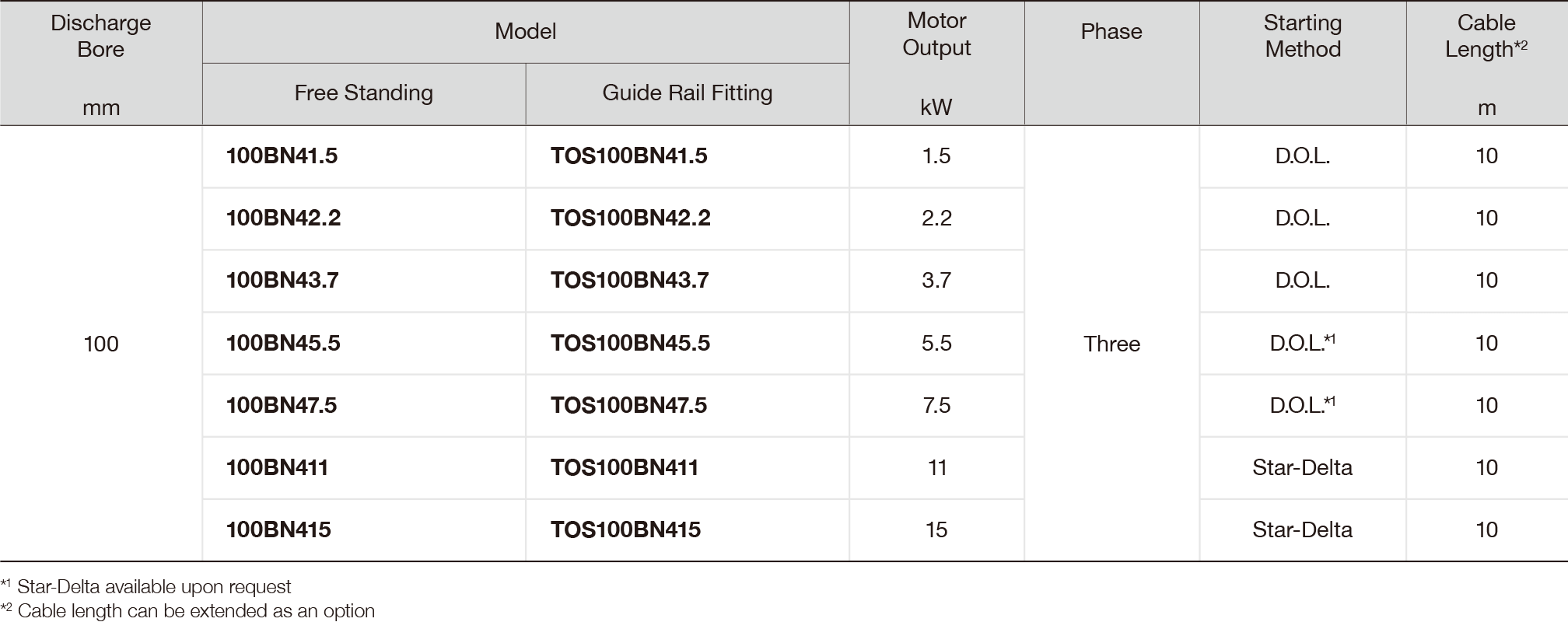Click the Phase column header
This screenshot has width=1568, height=622.
(1111, 31)
